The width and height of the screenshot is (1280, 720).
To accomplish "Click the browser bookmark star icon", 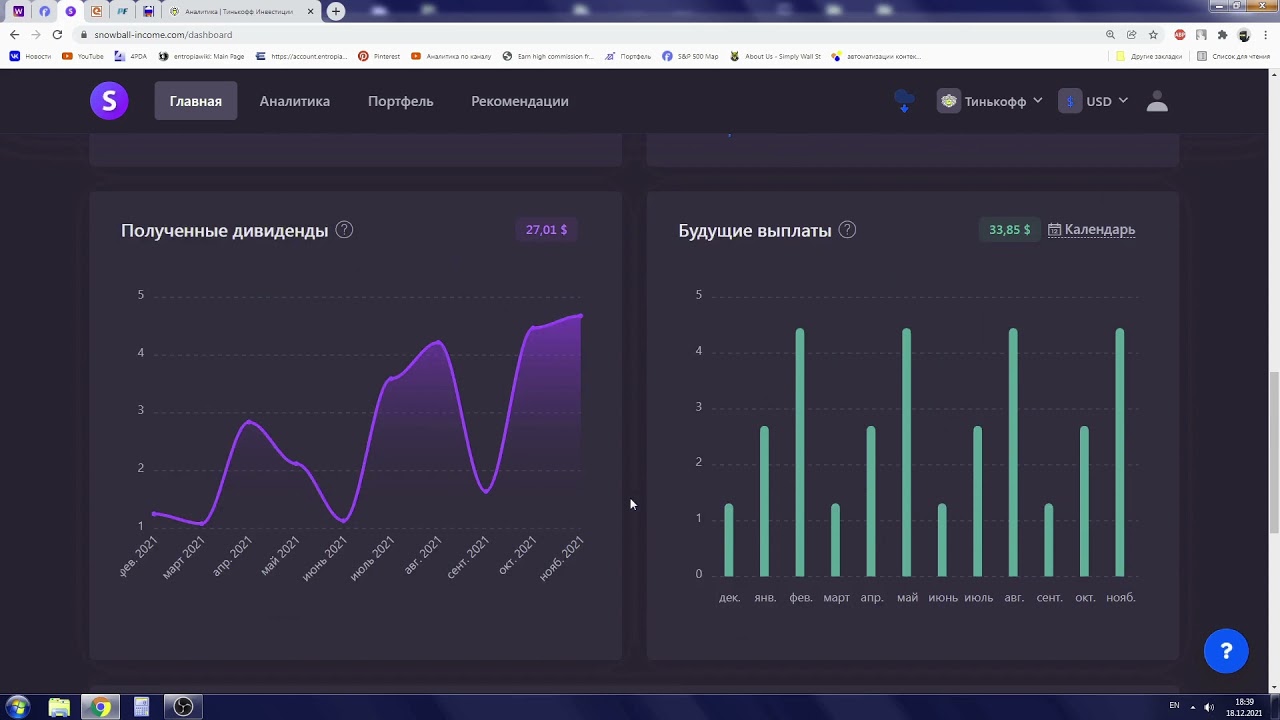I will point(1153,35).
